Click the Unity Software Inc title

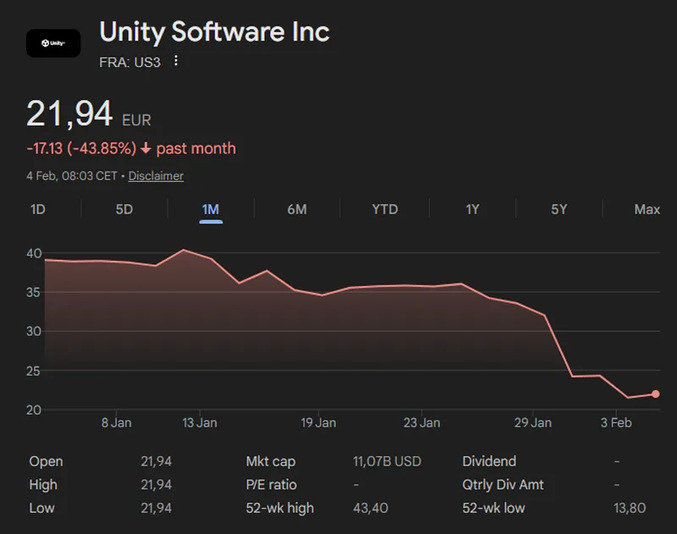[x=214, y=31]
